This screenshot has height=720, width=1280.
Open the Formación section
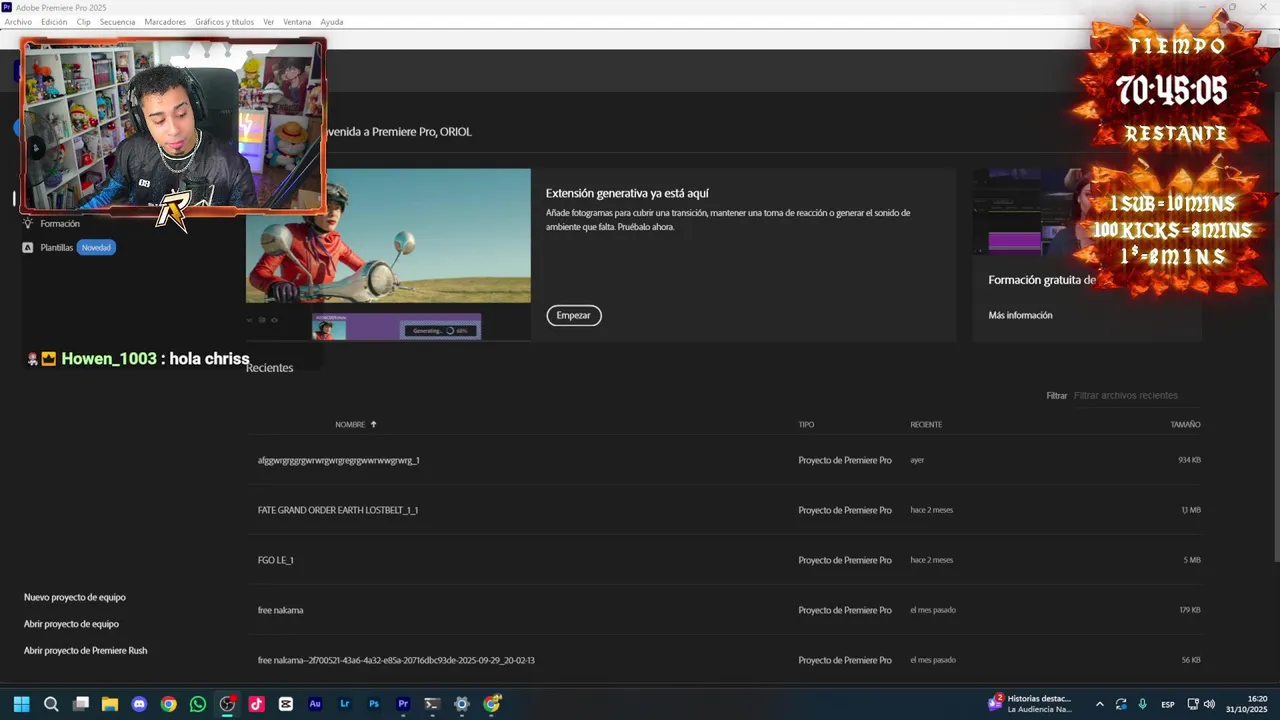(x=60, y=223)
